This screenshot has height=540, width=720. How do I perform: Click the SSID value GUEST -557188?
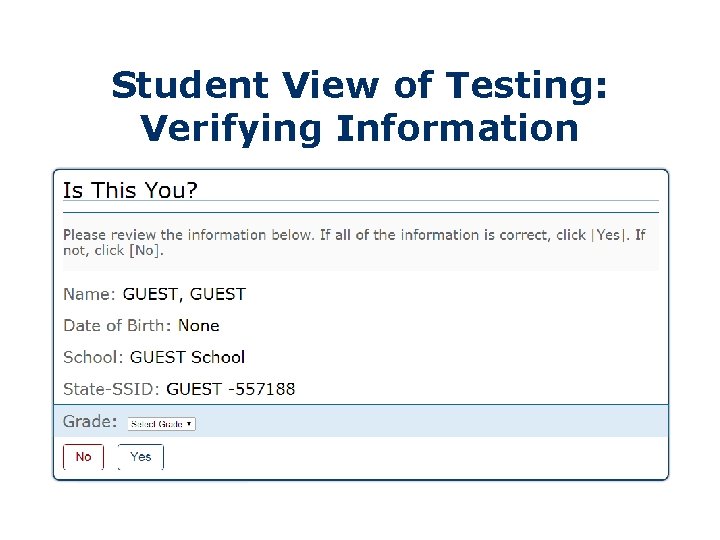tap(231, 389)
